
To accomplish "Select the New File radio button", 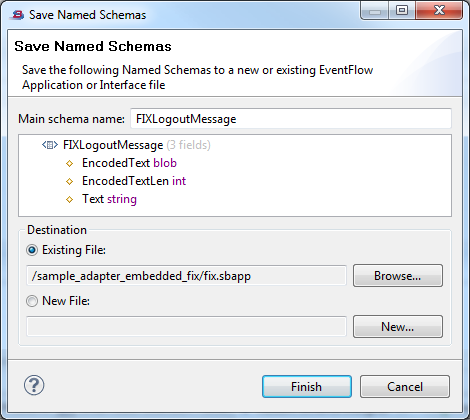I will 32,301.
